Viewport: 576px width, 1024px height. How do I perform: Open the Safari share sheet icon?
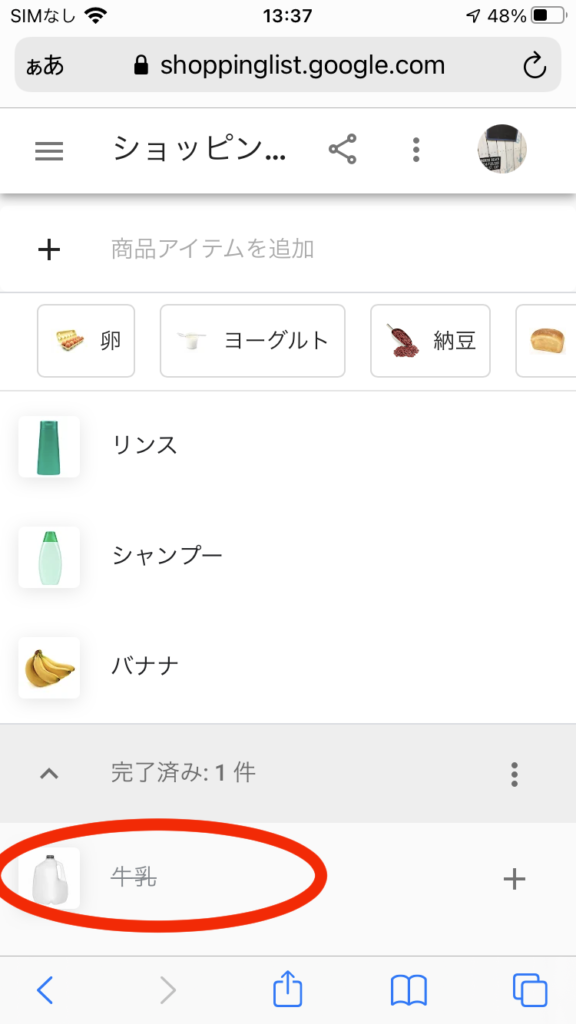(x=287, y=989)
